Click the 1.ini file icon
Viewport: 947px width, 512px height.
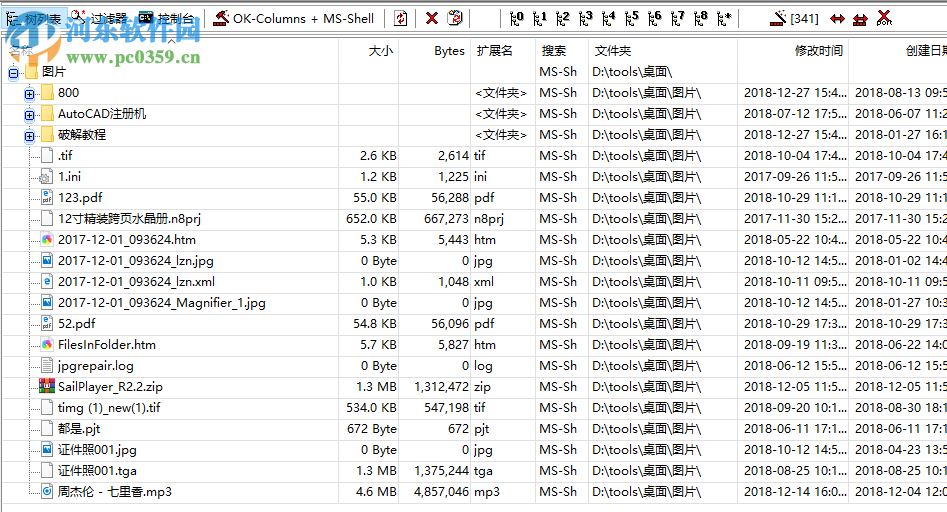click(46, 177)
